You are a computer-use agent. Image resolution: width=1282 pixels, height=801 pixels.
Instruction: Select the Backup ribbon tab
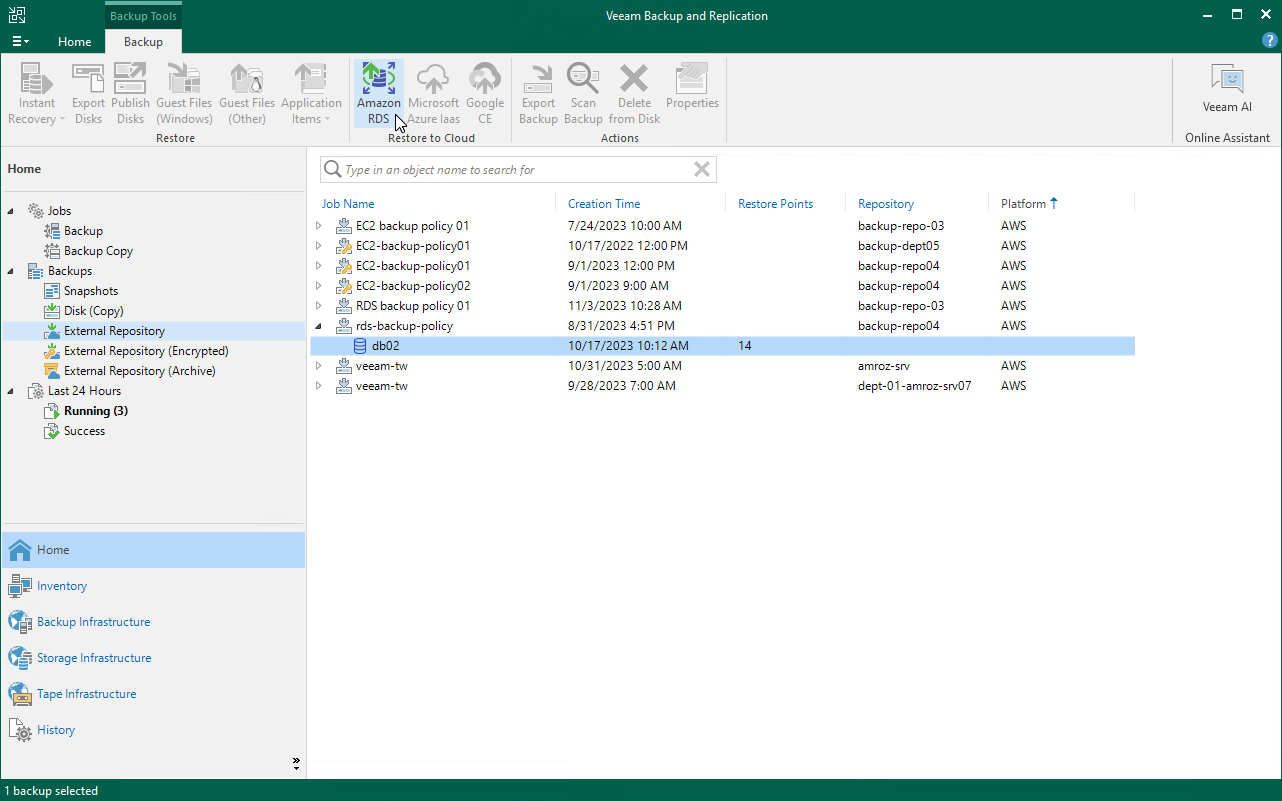pos(143,42)
